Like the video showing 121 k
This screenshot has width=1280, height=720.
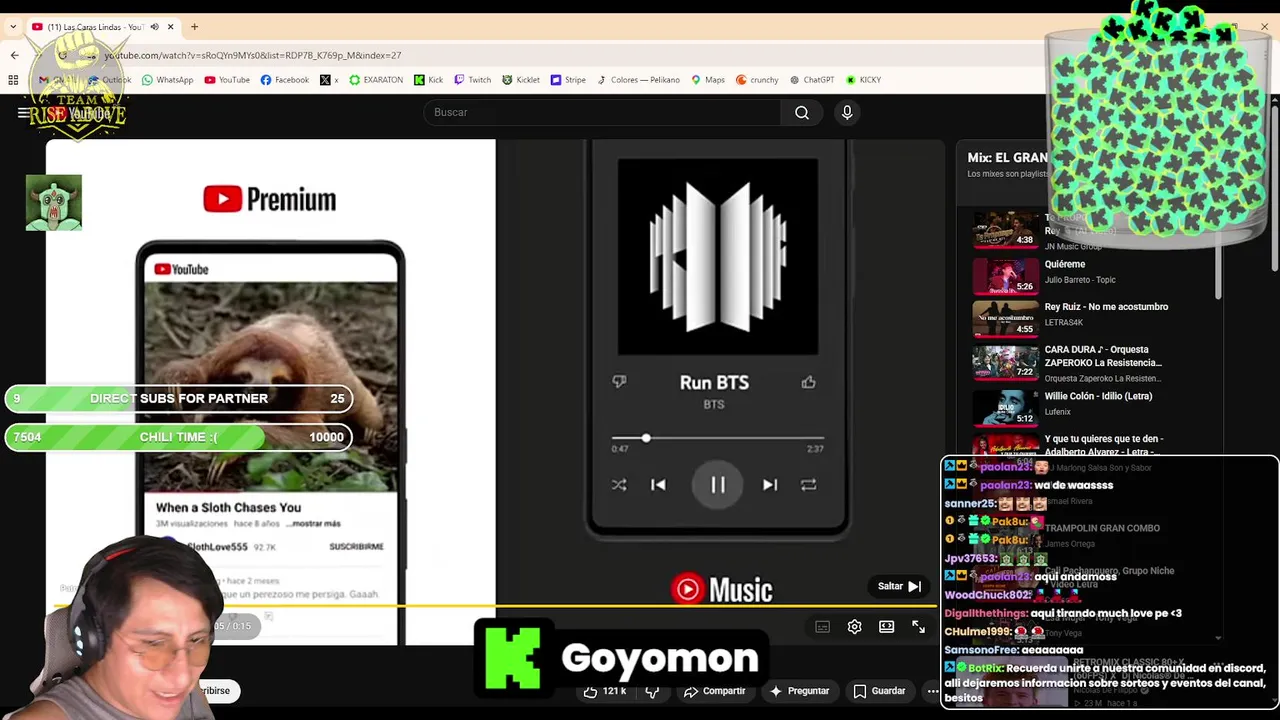pyautogui.click(x=605, y=691)
